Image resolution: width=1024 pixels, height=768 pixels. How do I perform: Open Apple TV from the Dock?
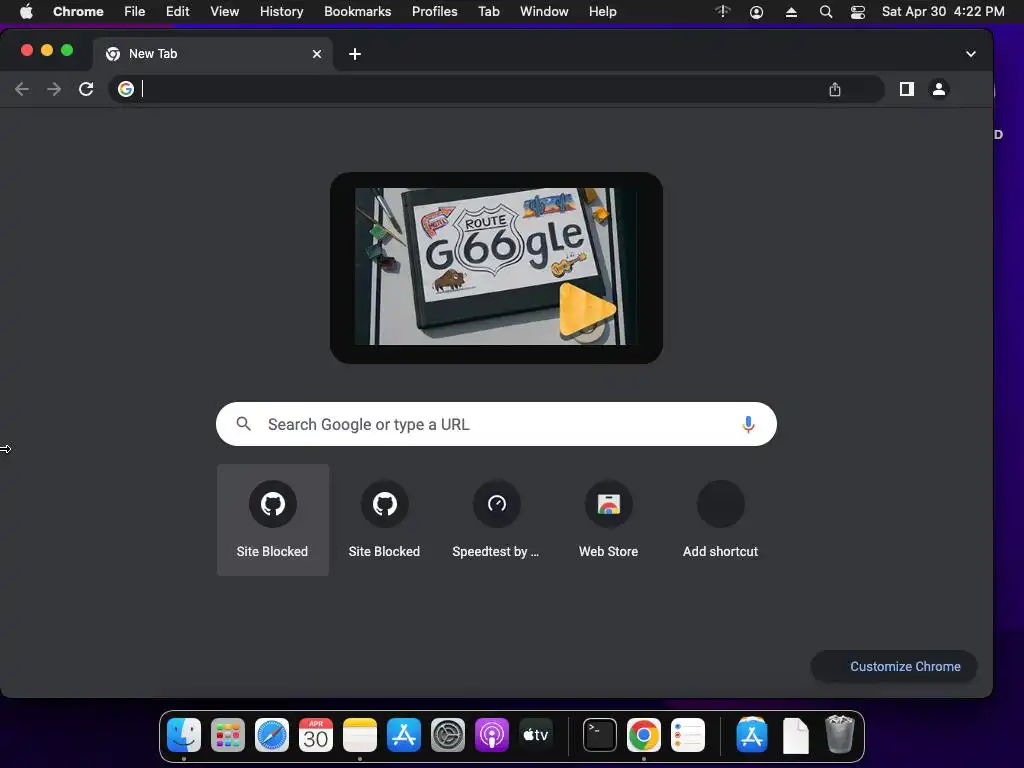[536, 735]
